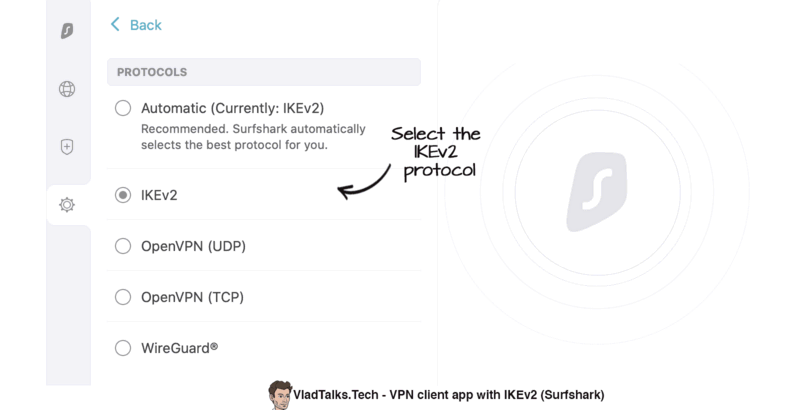Select the Automatic protocol radio button

click(123, 108)
